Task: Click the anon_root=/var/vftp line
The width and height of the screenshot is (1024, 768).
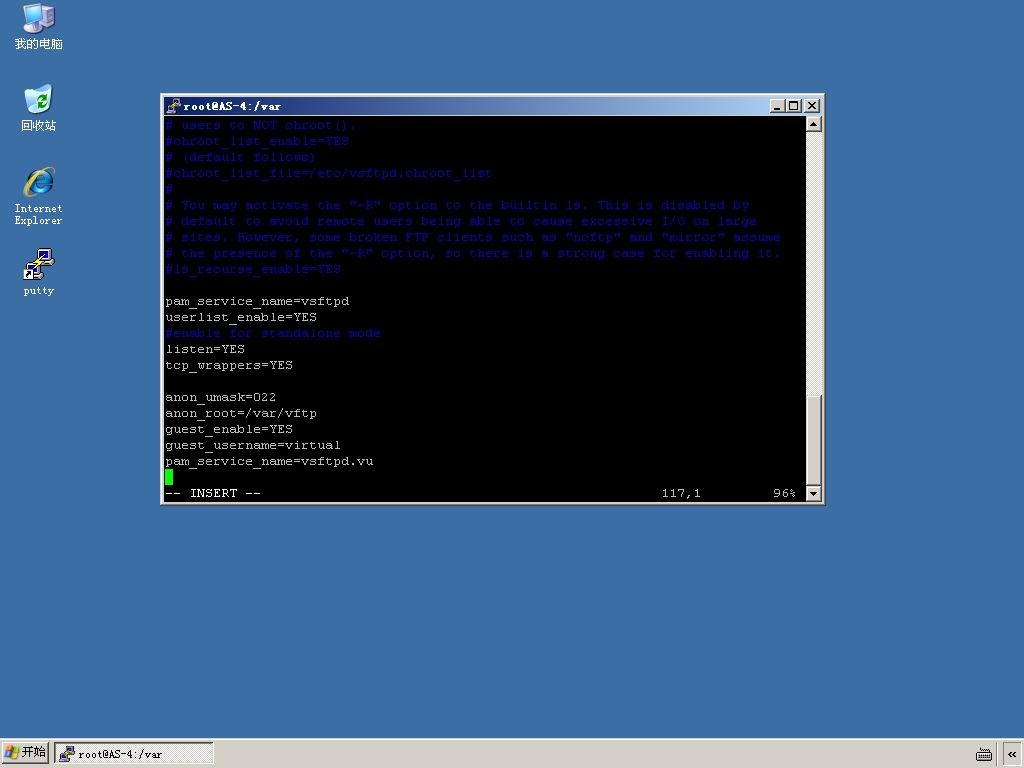Action: coord(241,413)
